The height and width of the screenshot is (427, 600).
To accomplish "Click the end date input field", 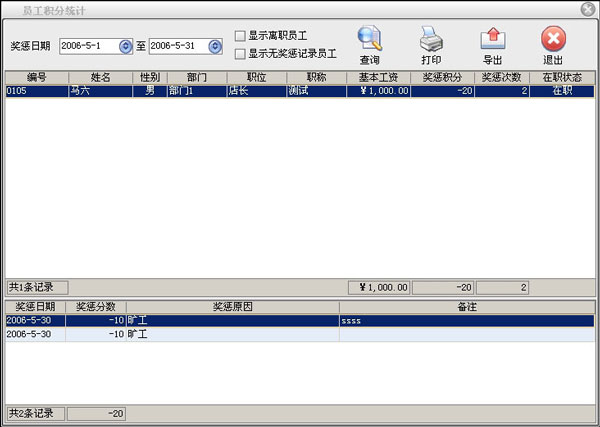I will point(177,46).
